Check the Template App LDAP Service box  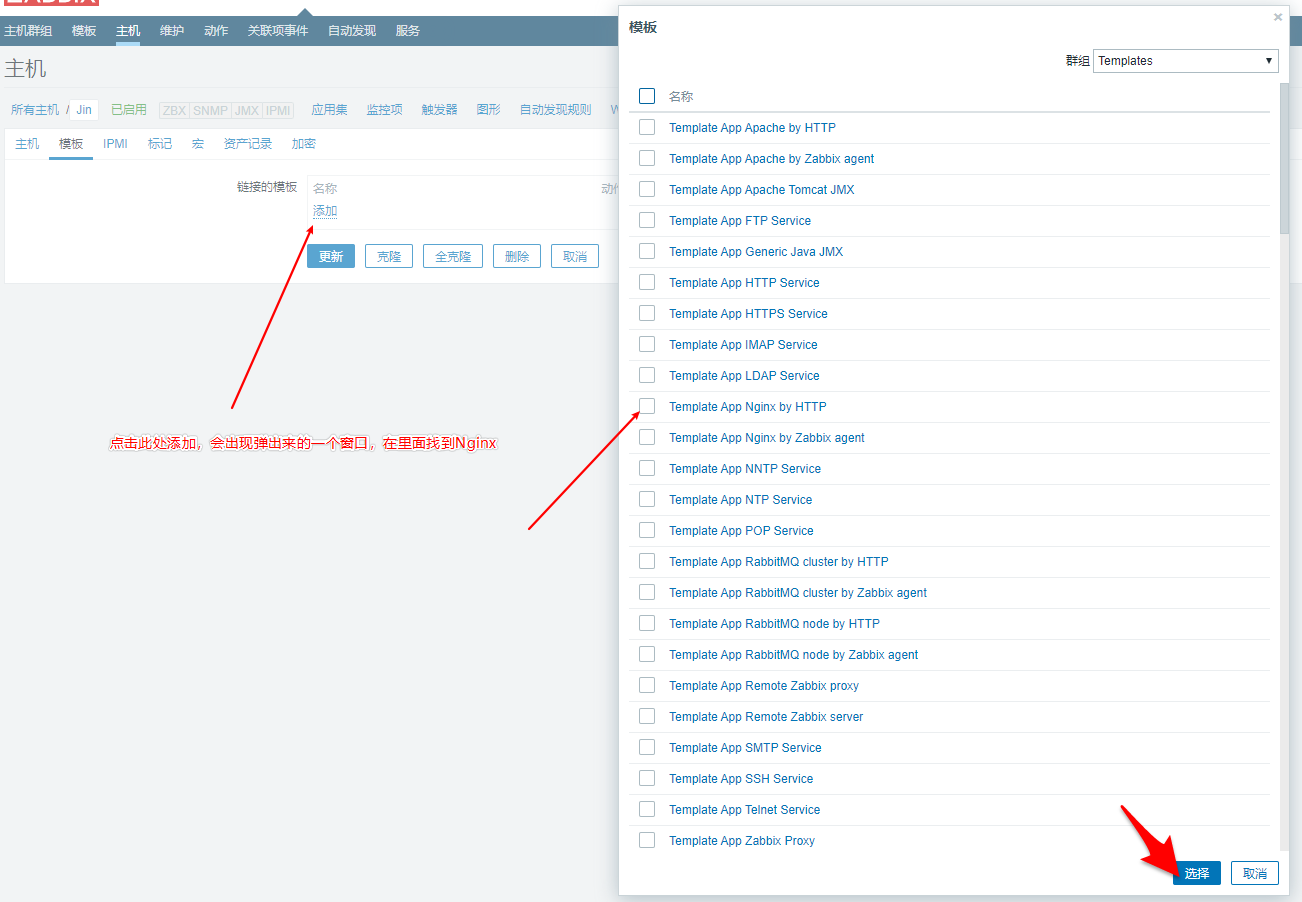pos(647,375)
